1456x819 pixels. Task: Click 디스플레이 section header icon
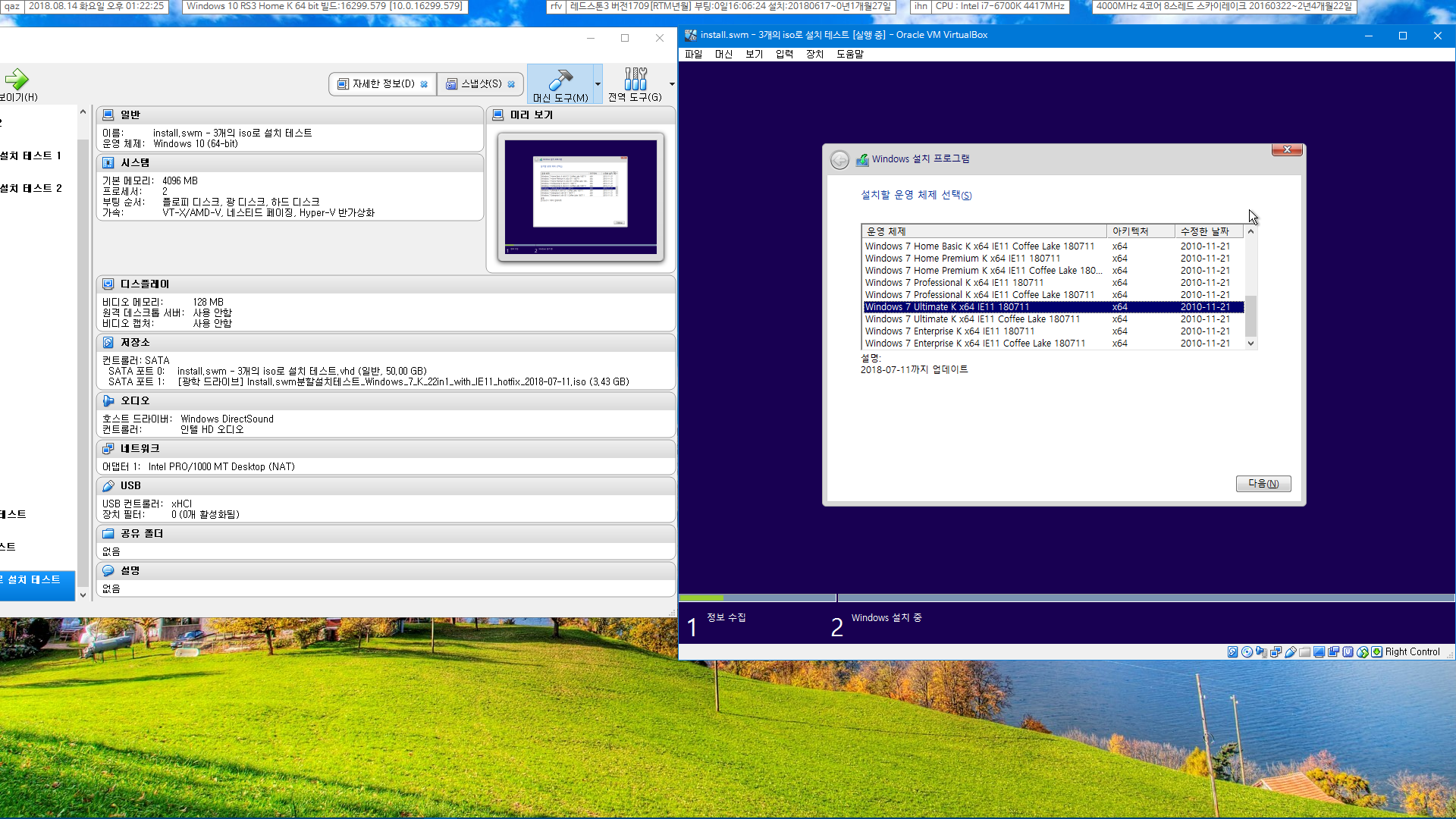108,284
